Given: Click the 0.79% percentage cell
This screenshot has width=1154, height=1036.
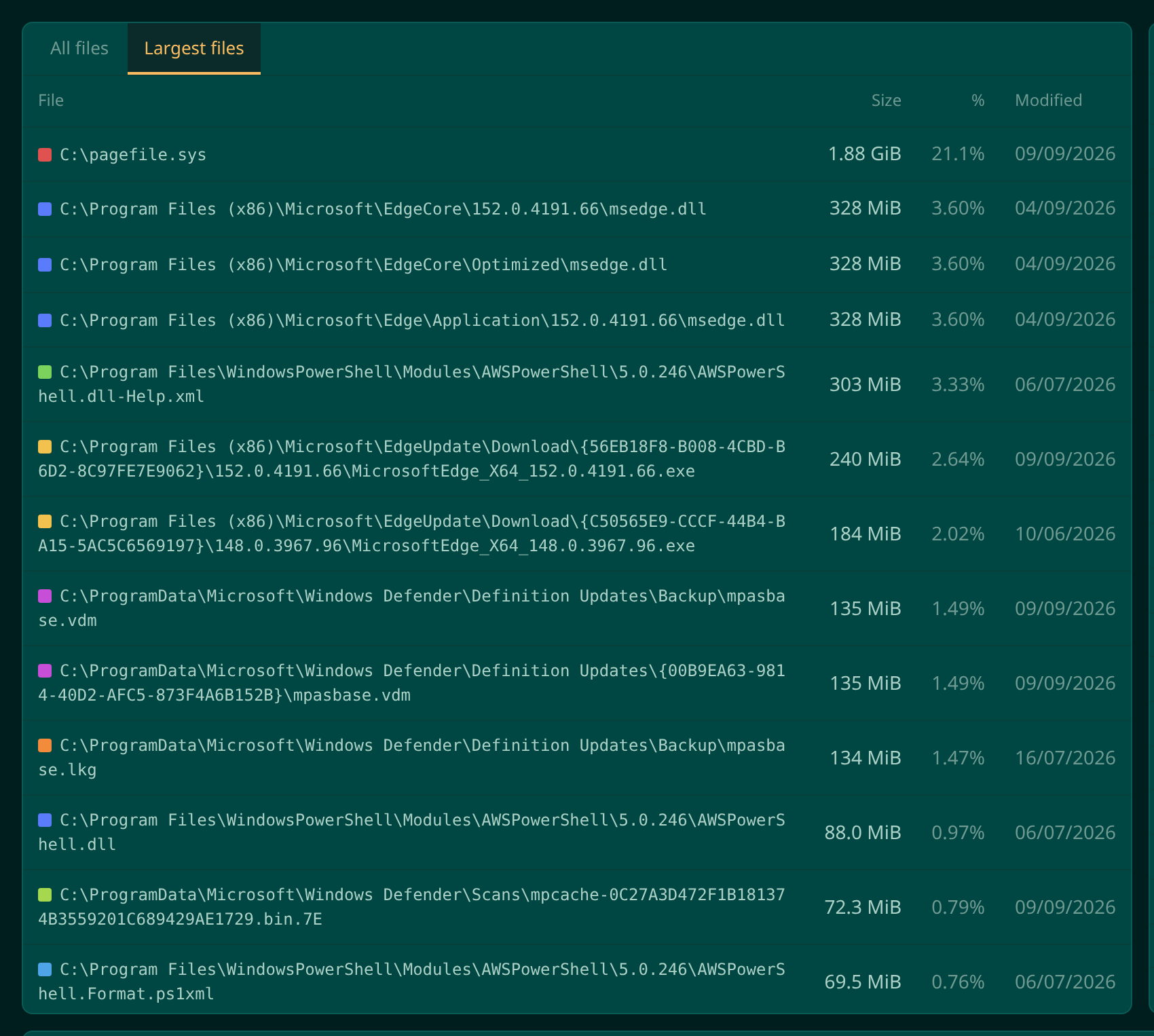Looking at the screenshot, I should pos(958,908).
